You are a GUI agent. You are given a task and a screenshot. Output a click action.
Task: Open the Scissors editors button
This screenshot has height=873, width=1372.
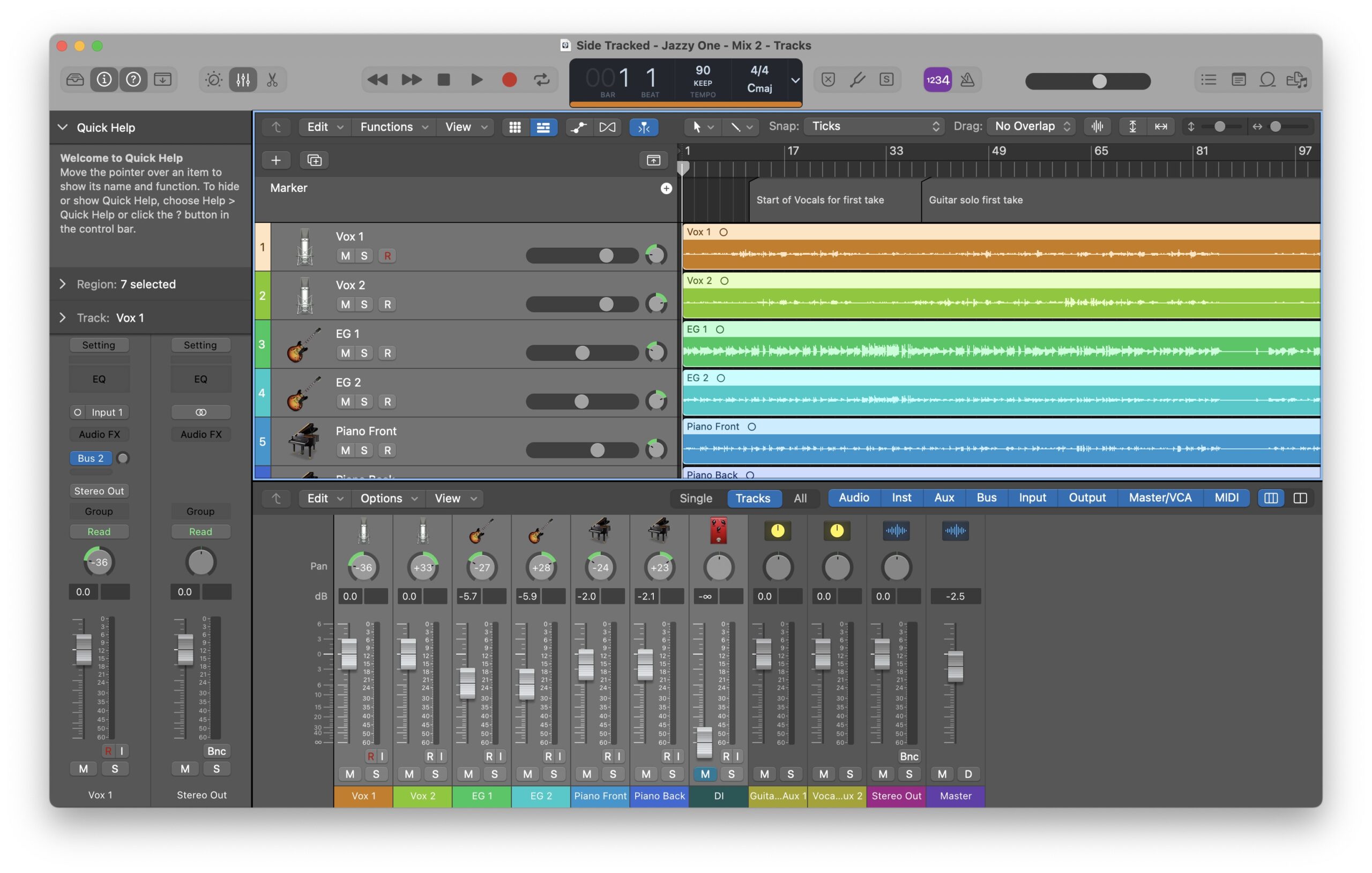[272, 80]
